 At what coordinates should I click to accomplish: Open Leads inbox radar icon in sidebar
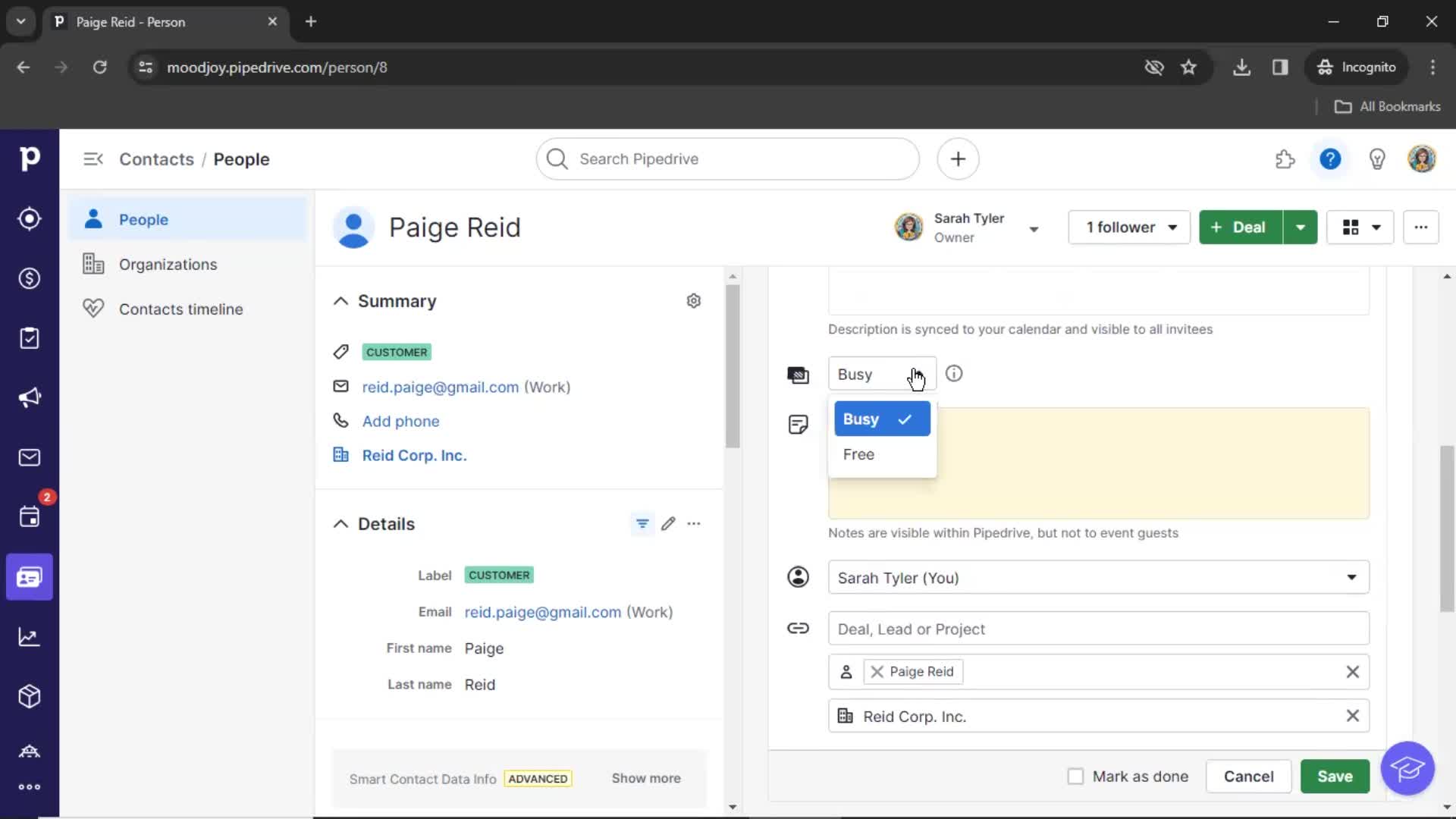(x=30, y=219)
